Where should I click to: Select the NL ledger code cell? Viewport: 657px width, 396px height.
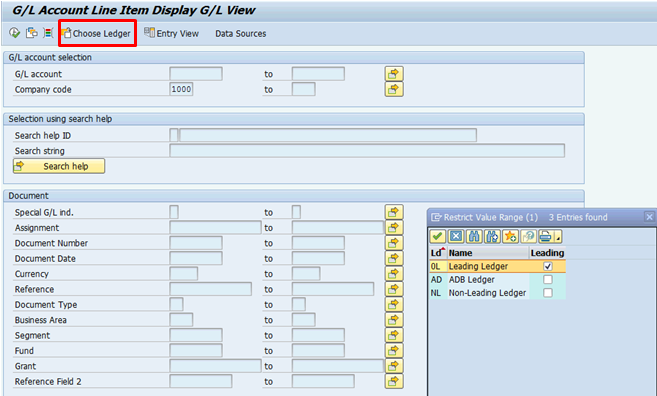click(437, 292)
